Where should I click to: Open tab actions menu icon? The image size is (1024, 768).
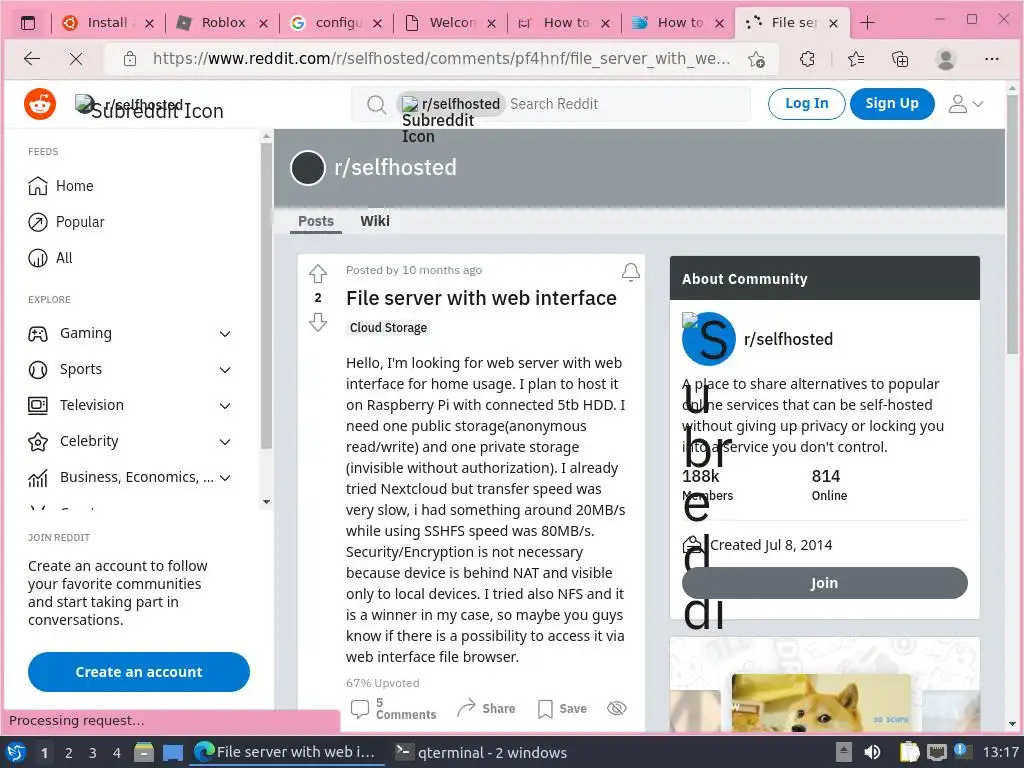(27, 23)
